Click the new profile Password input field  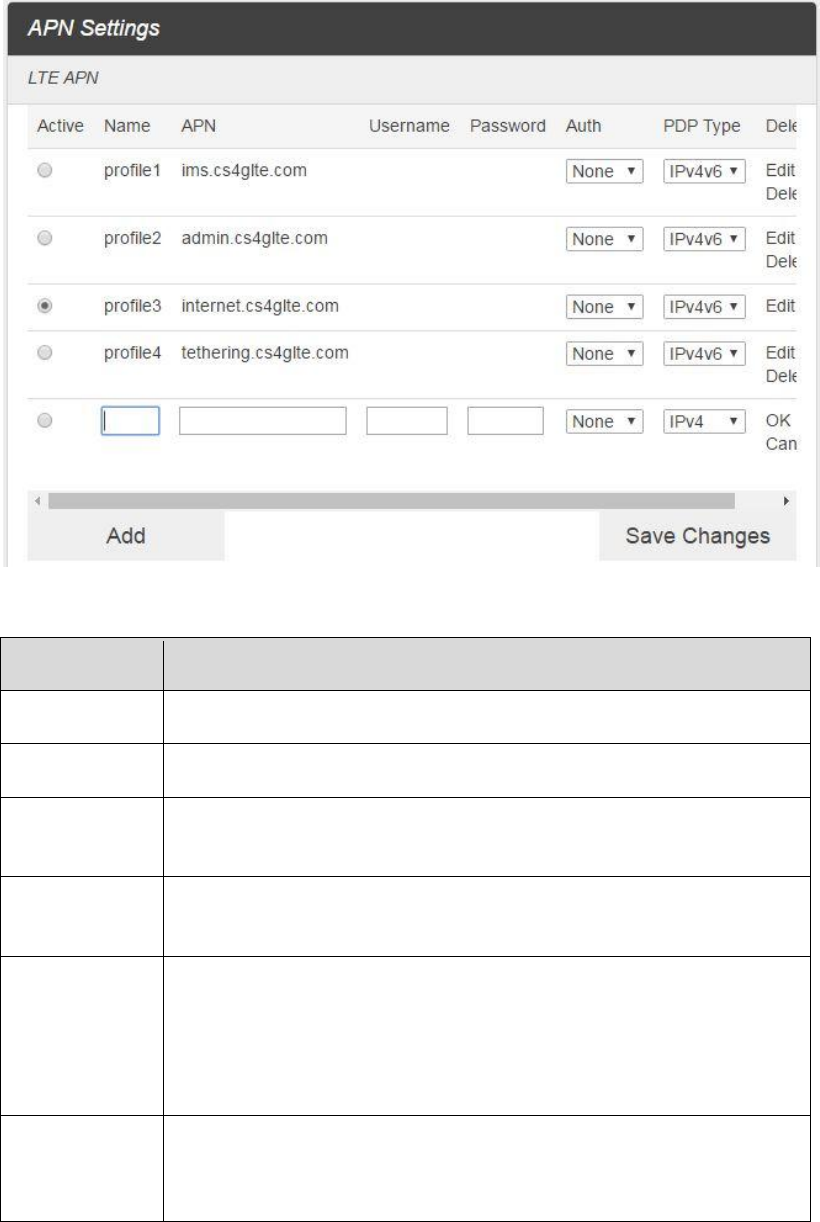coord(505,421)
